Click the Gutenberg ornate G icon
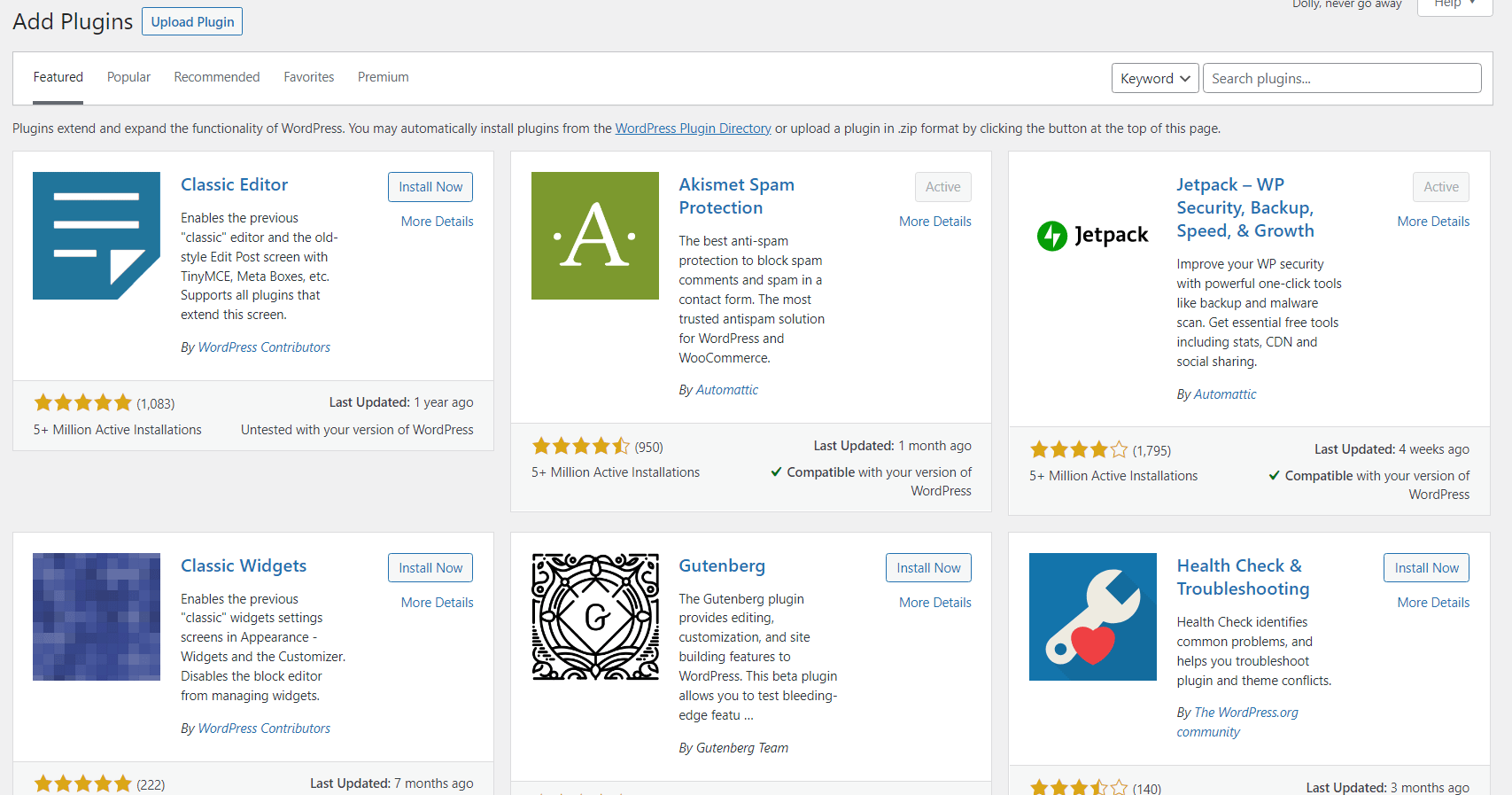This screenshot has height=795, width=1512. pos(595,617)
